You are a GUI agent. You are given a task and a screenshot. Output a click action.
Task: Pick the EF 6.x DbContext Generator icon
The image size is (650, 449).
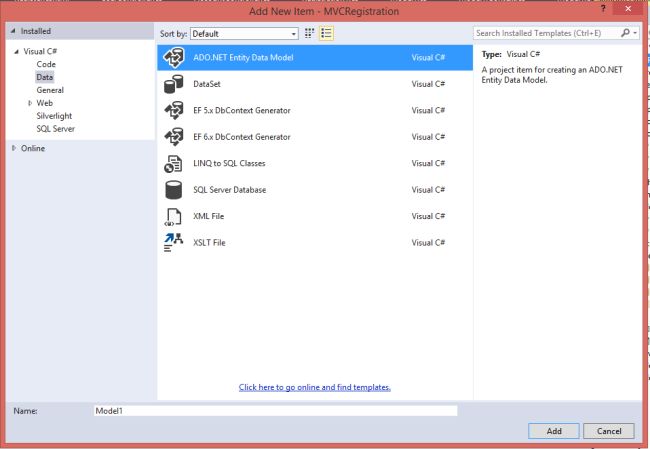174,137
